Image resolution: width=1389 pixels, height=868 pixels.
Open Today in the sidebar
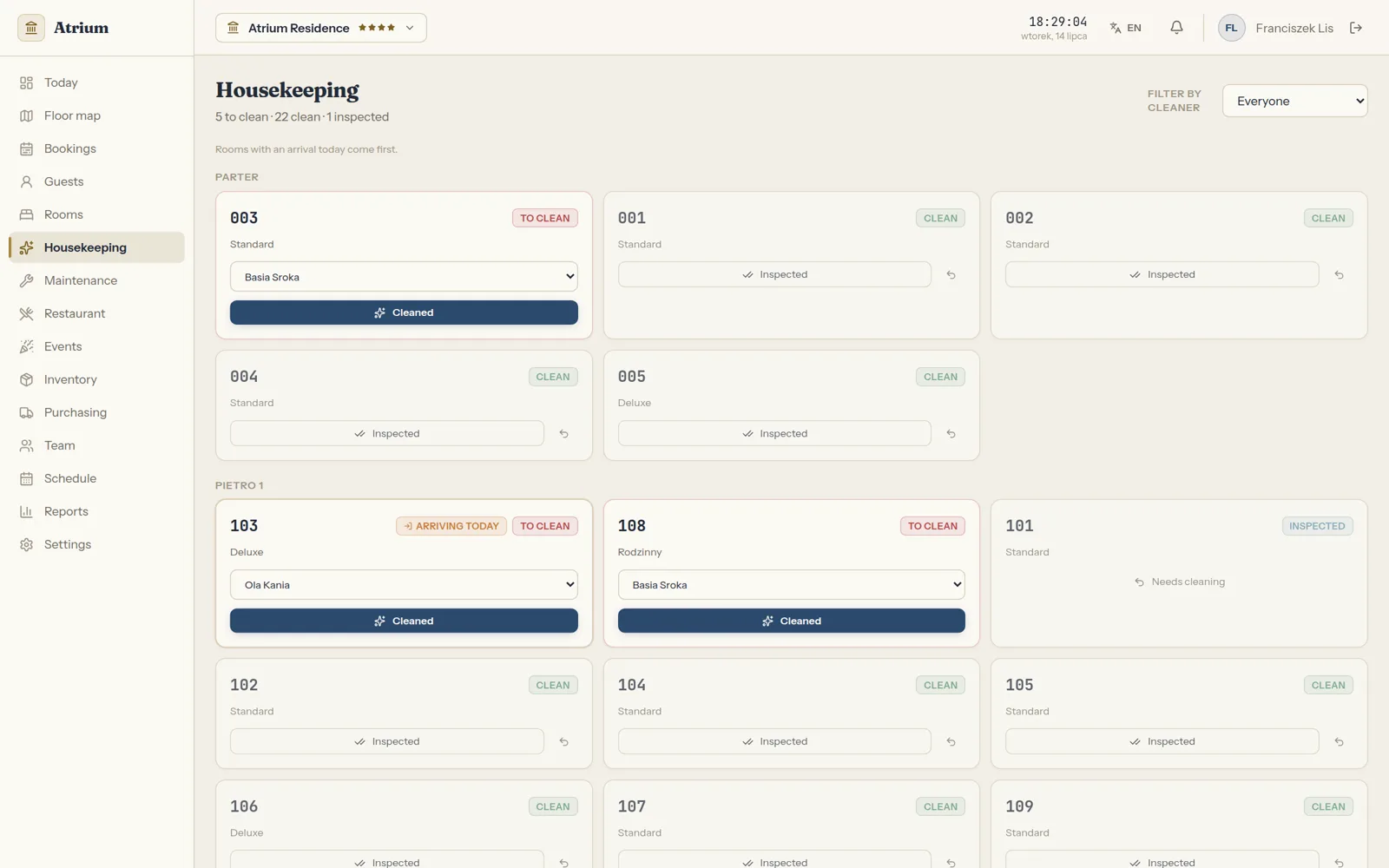96,82
